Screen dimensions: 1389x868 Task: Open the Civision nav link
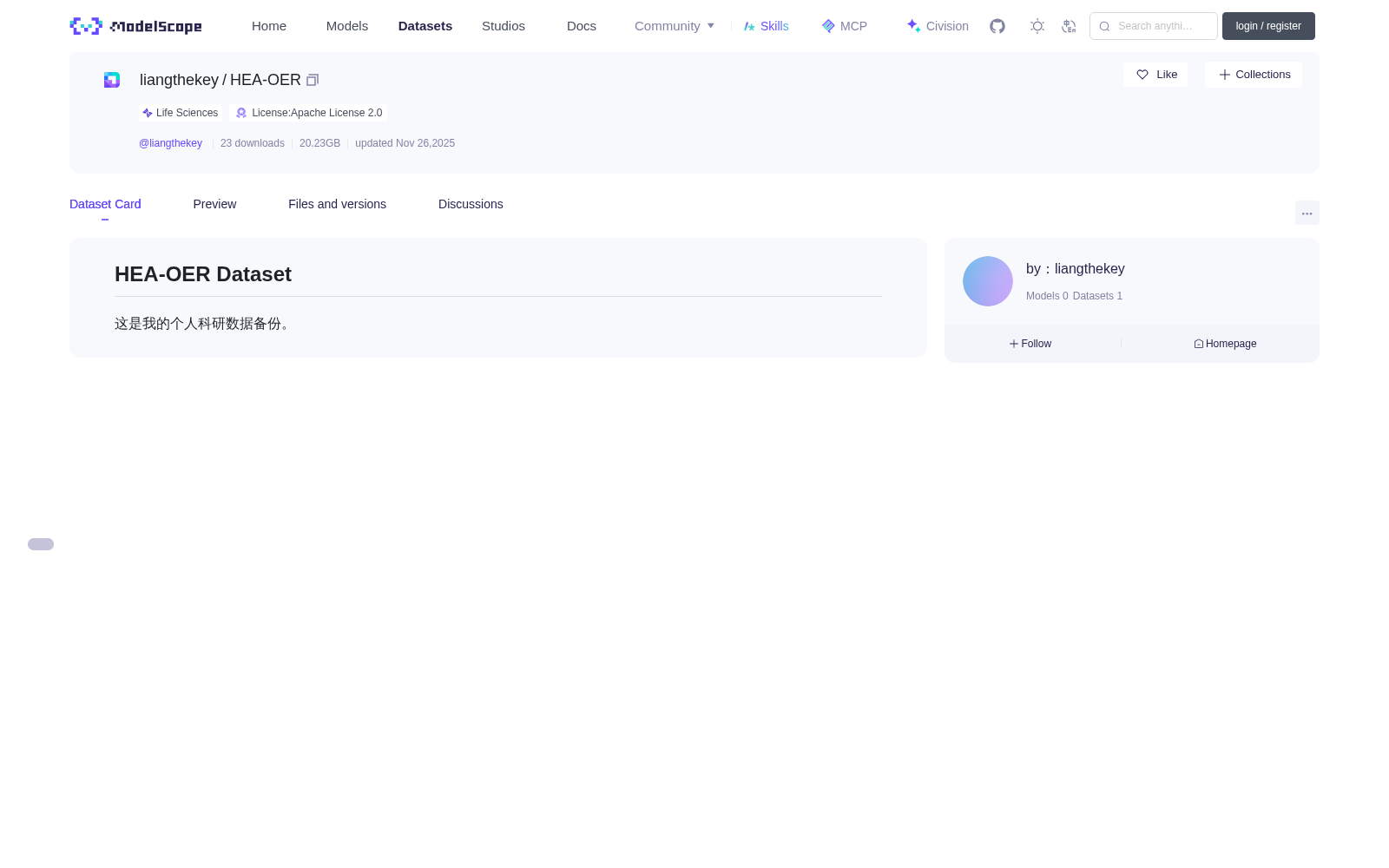[x=938, y=26]
